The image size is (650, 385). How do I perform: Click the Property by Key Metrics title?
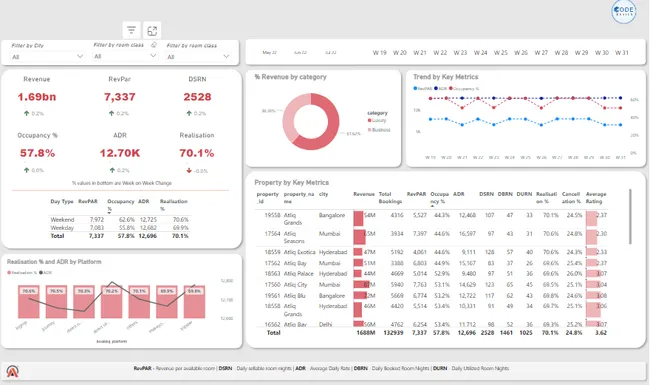pos(291,182)
